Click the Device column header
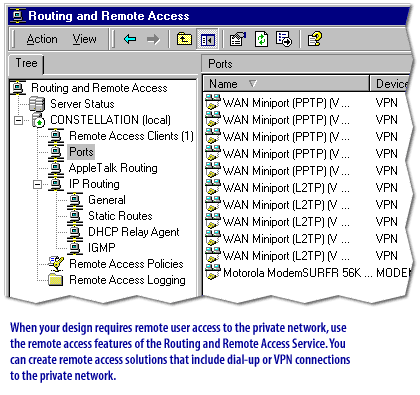This screenshot has height=395, width=420. pyautogui.click(x=390, y=84)
